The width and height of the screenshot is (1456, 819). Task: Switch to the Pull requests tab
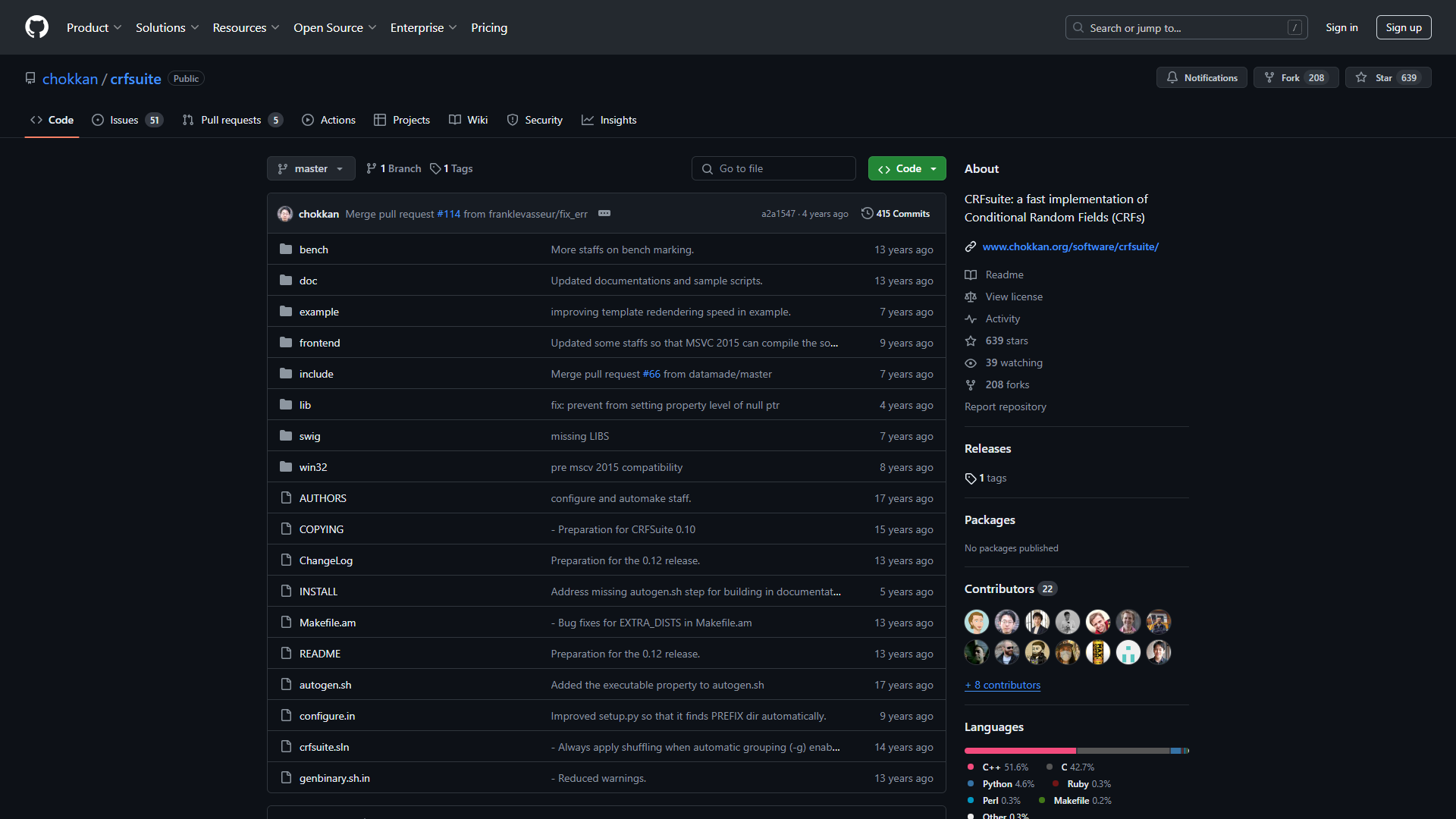pyautogui.click(x=230, y=120)
